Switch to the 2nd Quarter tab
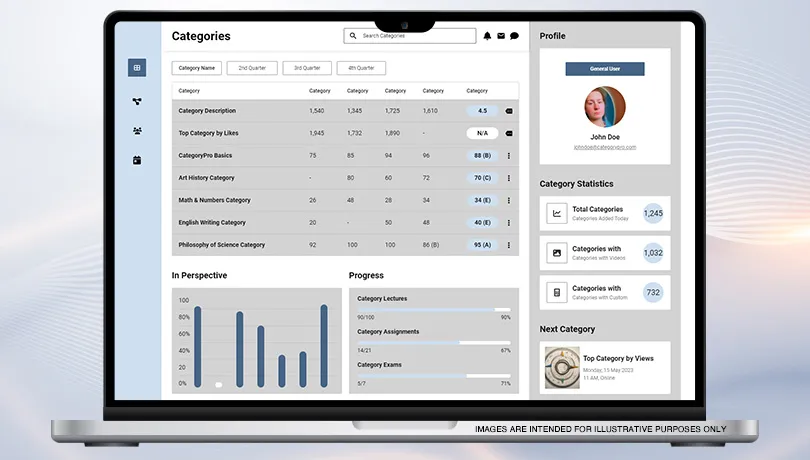The width and height of the screenshot is (810, 460). point(252,68)
